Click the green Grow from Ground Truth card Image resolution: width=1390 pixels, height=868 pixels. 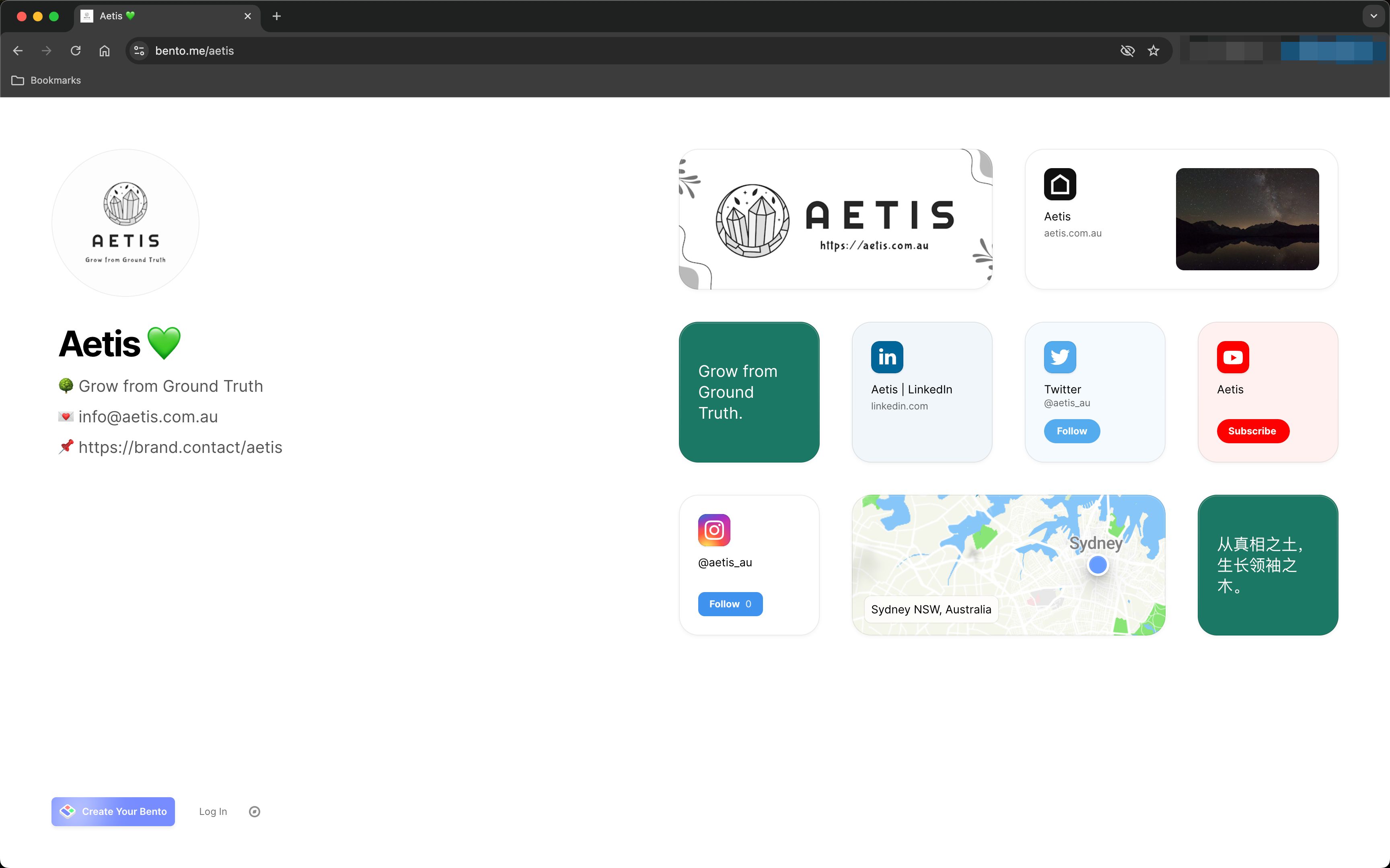748,392
